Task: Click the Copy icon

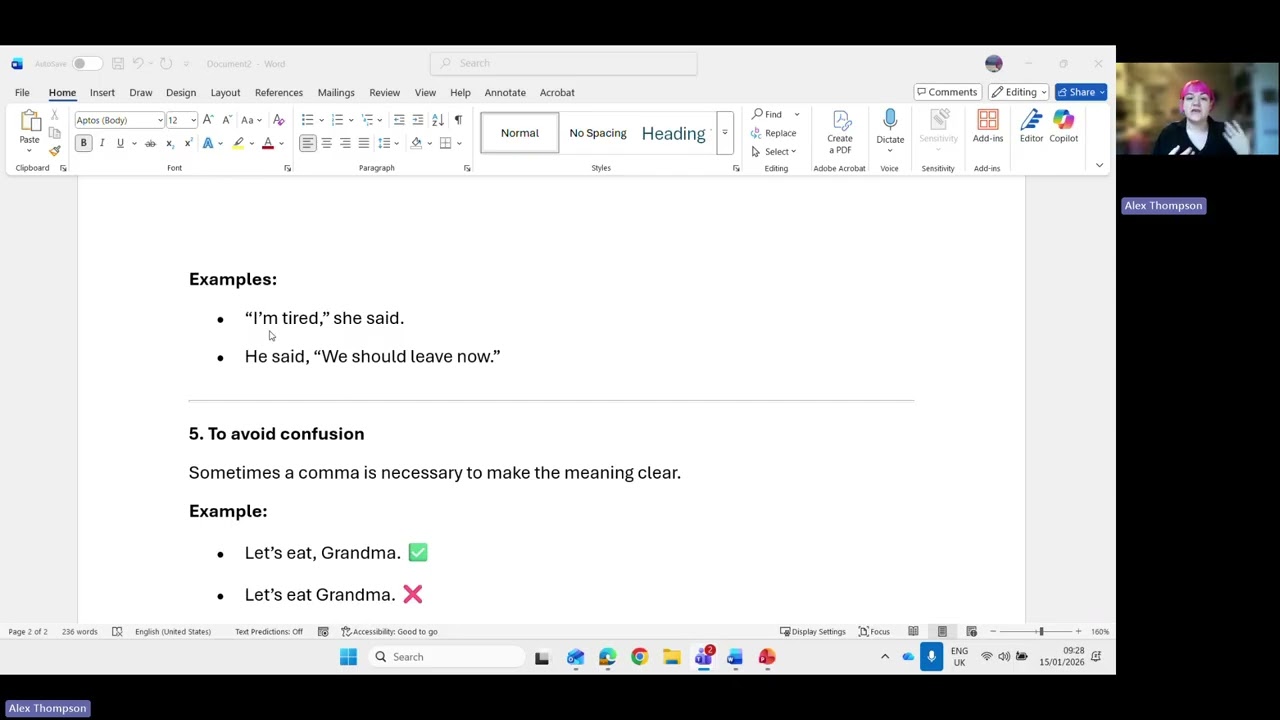Action: [x=55, y=133]
